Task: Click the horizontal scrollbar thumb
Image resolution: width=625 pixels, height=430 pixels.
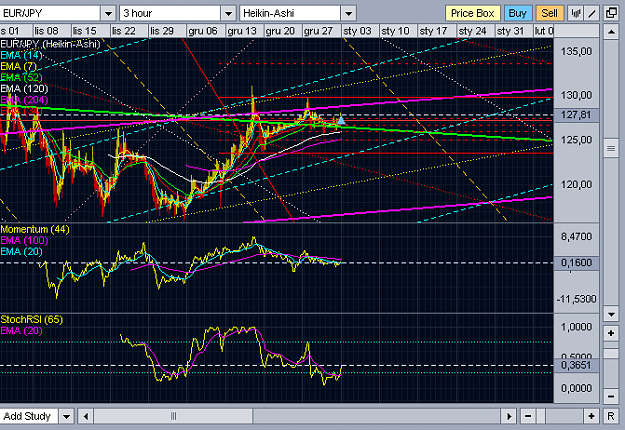Action: (x=173, y=416)
